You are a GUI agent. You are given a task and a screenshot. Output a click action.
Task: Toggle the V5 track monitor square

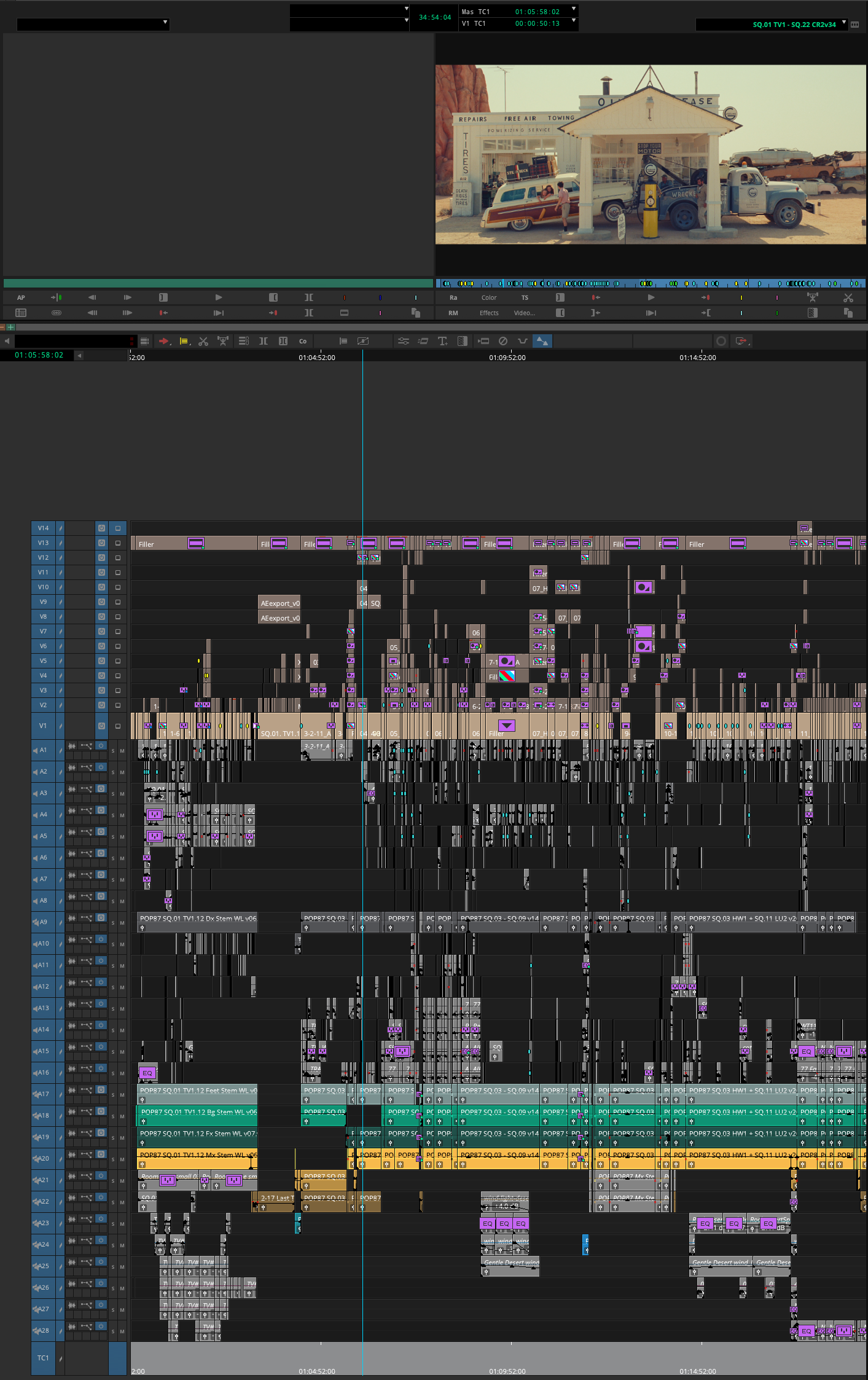tap(118, 661)
